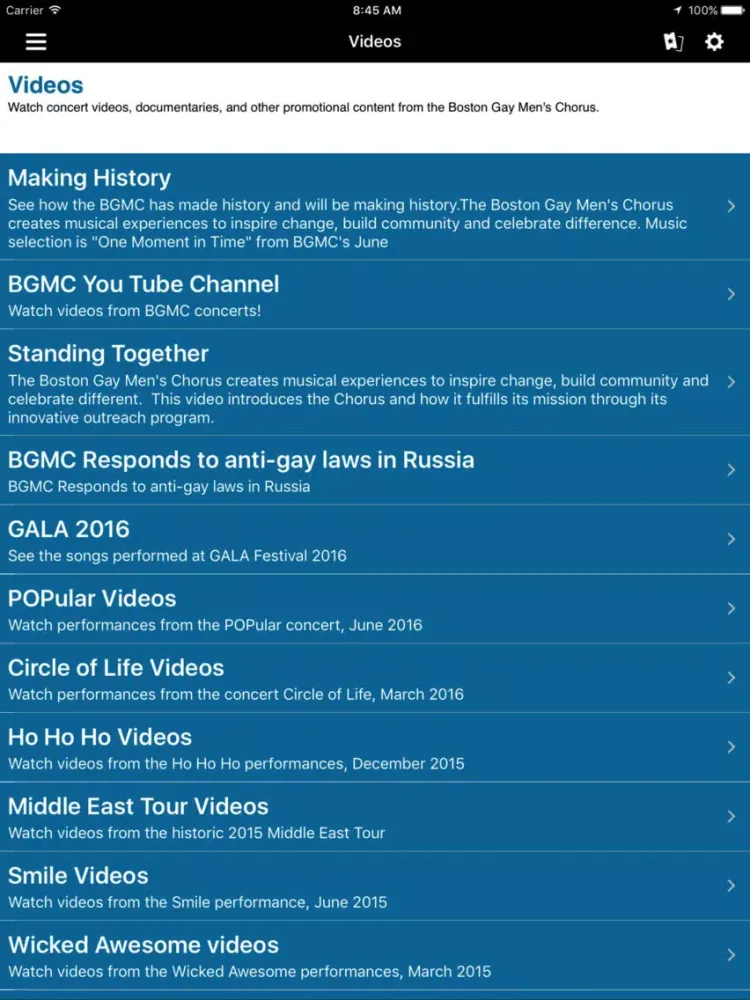This screenshot has height=1000, width=750.
Task: Tap 'Watch videos from the Smile performance, June 2015'
Action: pyautogui.click(x=198, y=902)
